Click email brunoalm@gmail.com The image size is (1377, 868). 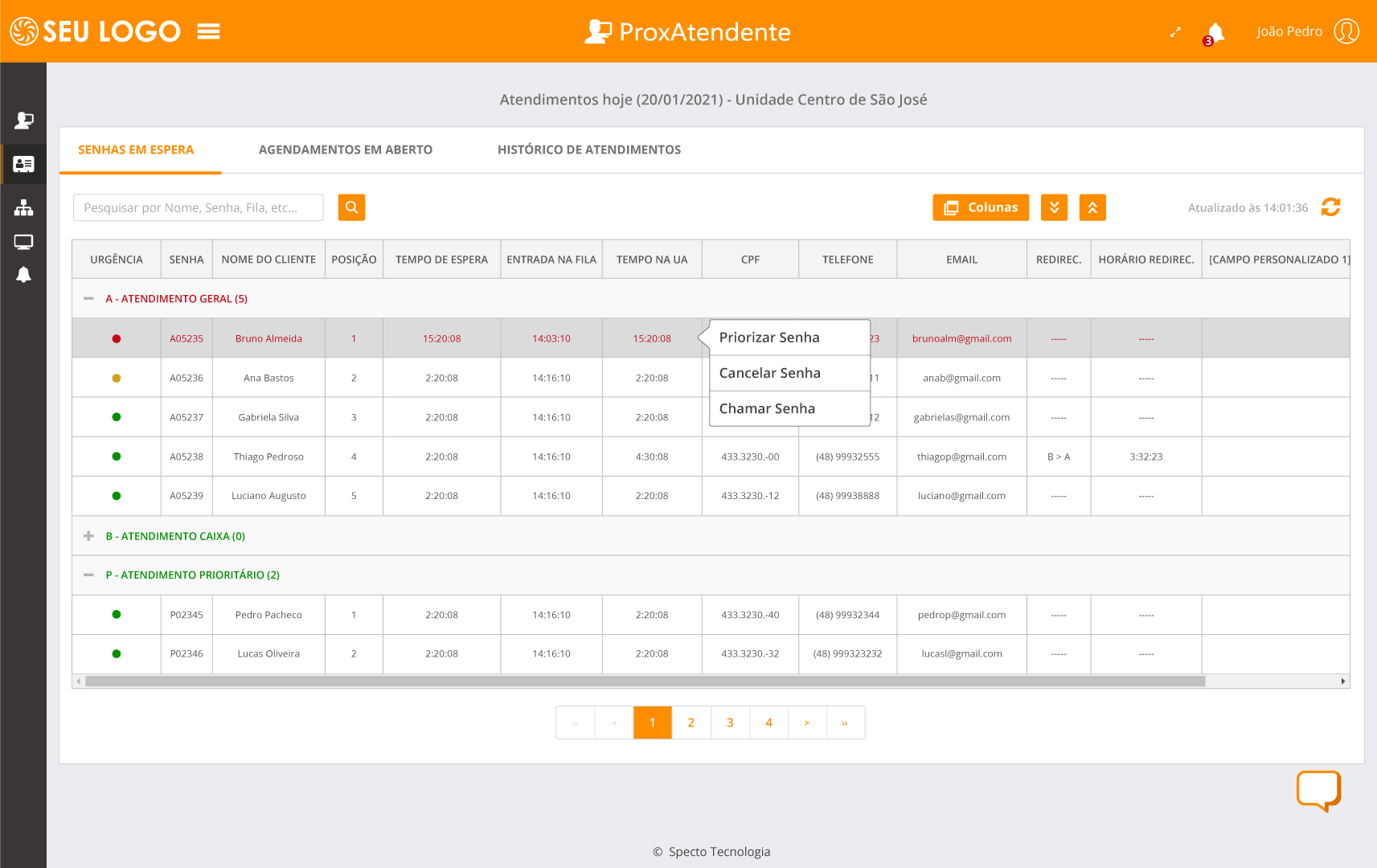pos(962,338)
